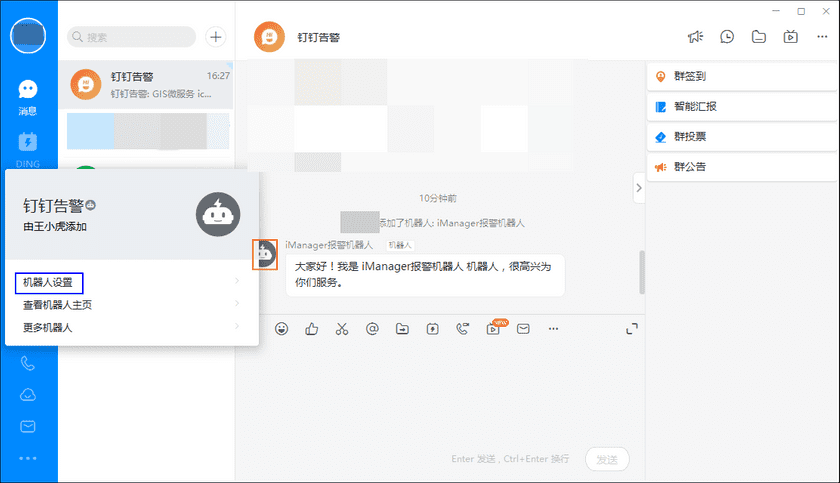The width and height of the screenshot is (840, 483).
Task: Click the thumbs-up icon in chat toolbar
Action: tap(311, 328)
